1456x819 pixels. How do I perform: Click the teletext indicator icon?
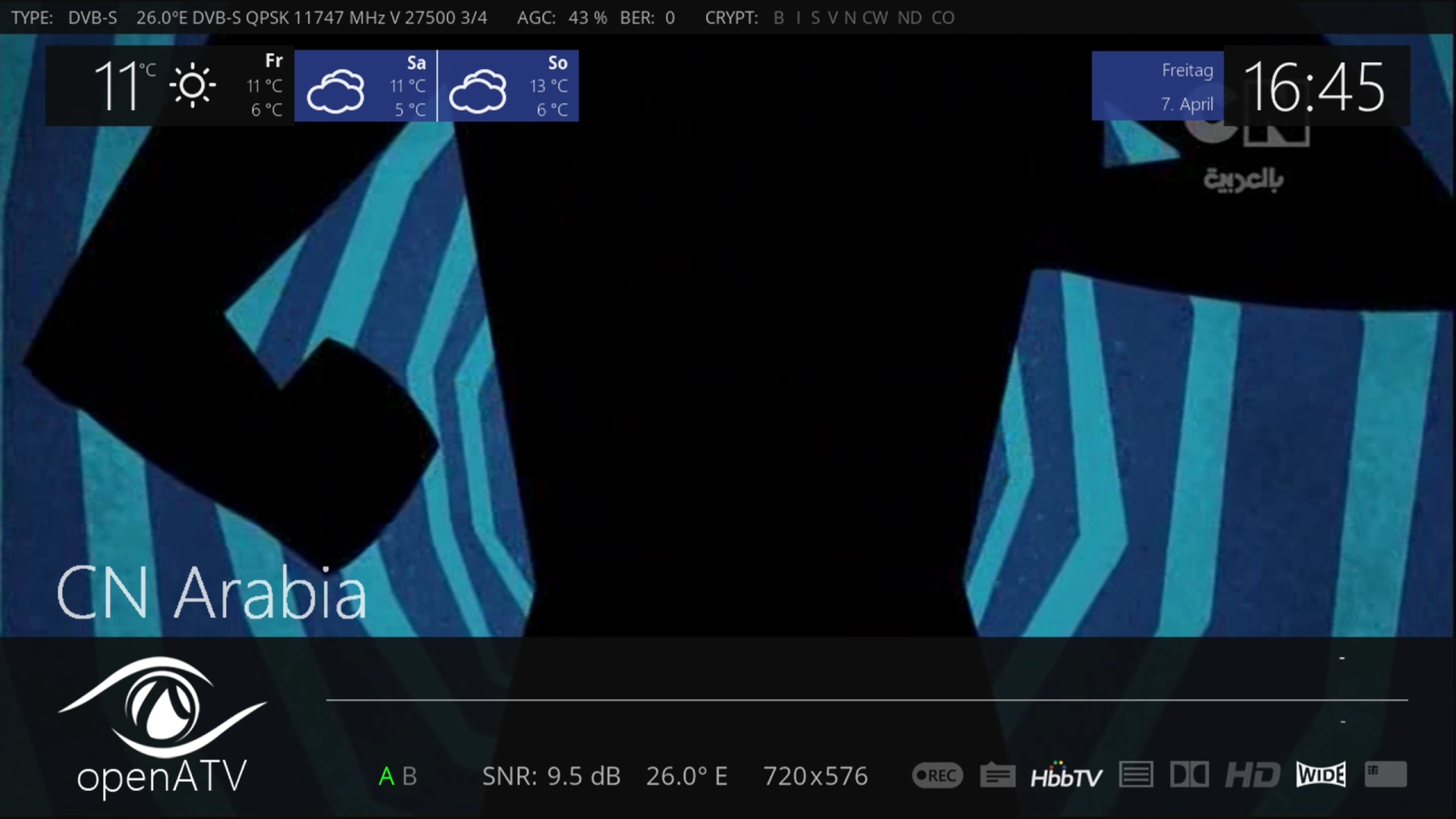coord(997,775)
